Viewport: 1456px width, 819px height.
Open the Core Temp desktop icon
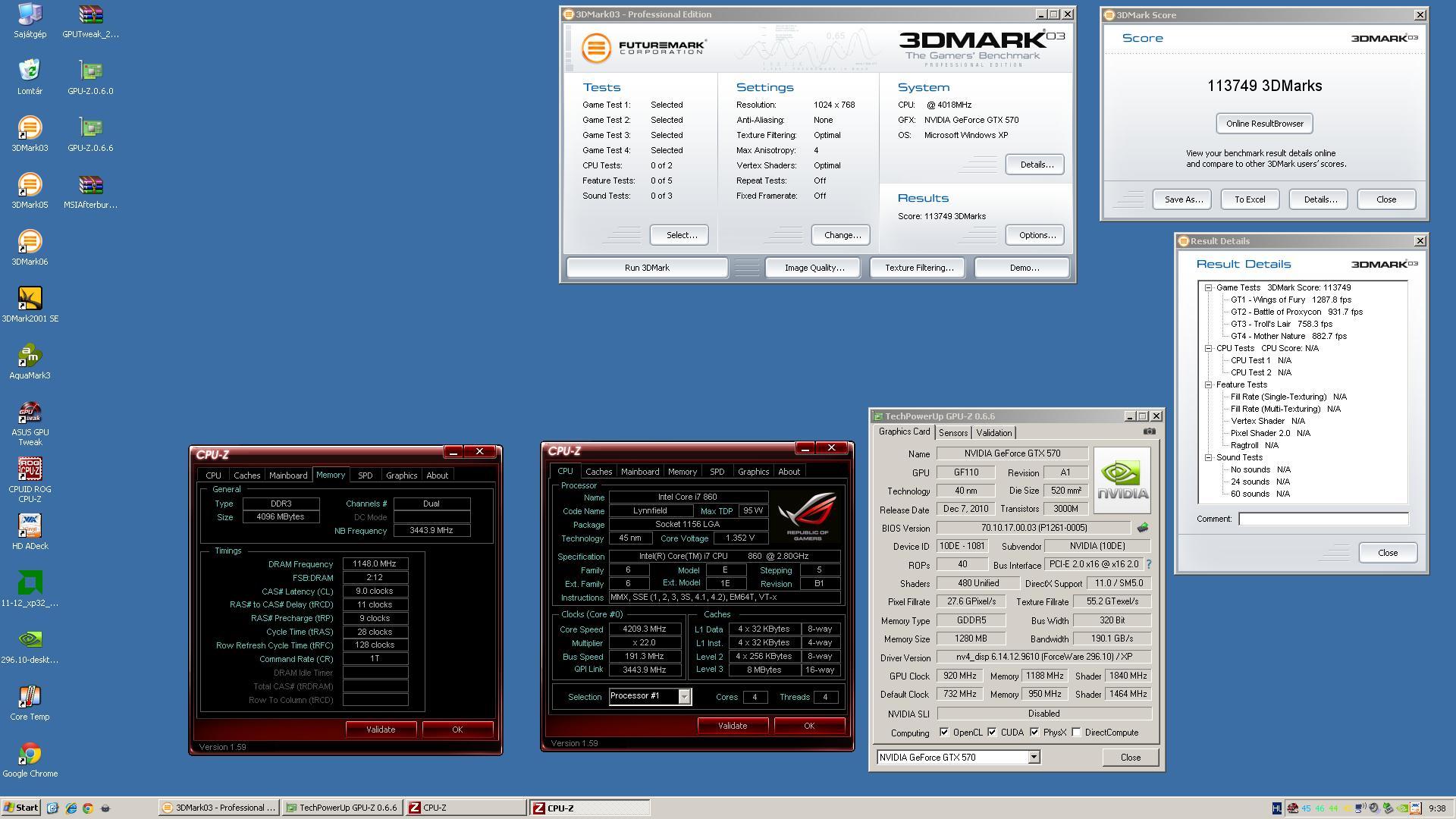[30, 698]
